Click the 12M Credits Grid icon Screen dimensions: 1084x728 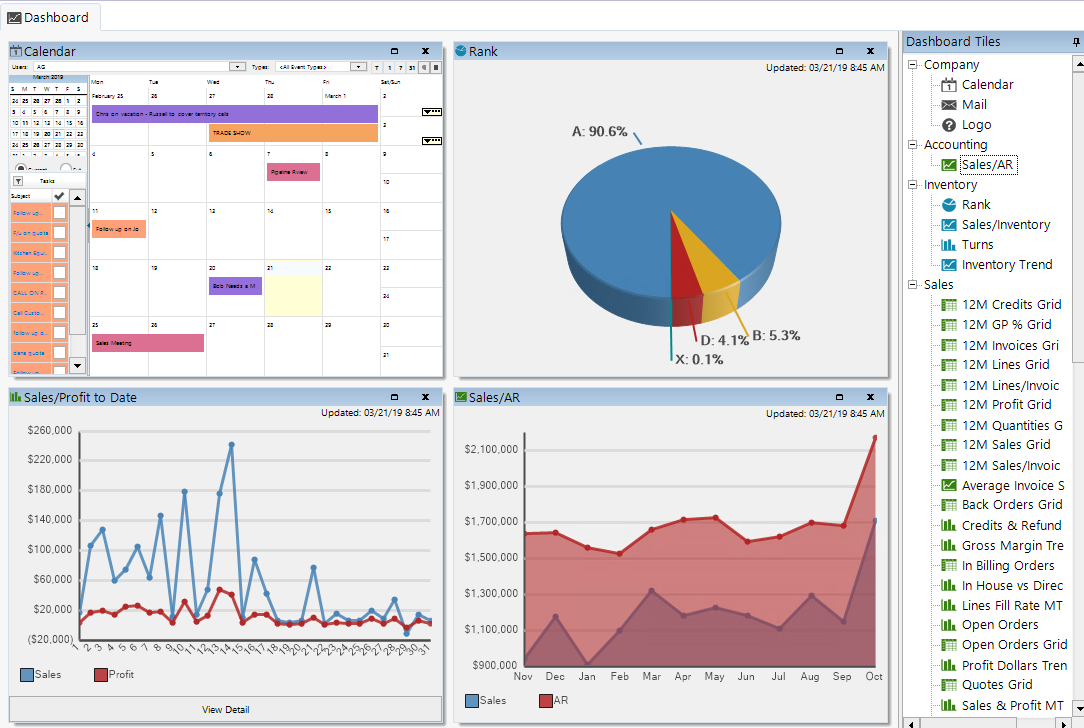click(949, 305)
